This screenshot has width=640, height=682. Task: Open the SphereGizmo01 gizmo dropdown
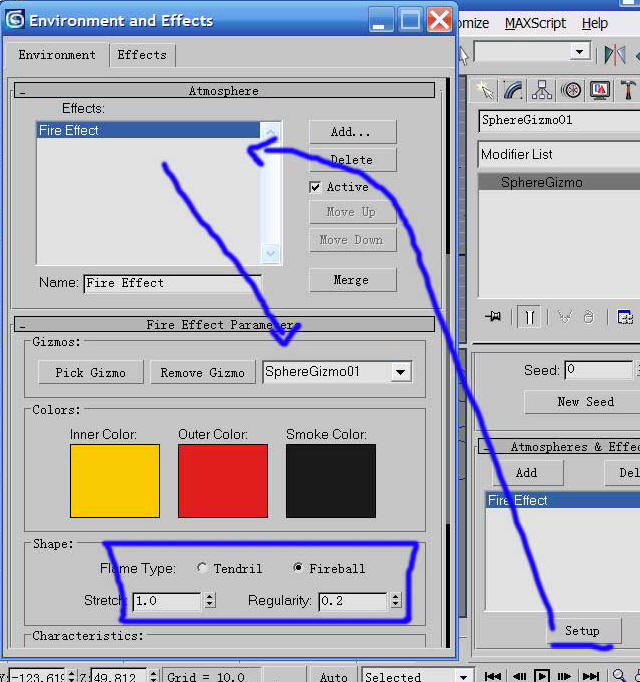400,372
